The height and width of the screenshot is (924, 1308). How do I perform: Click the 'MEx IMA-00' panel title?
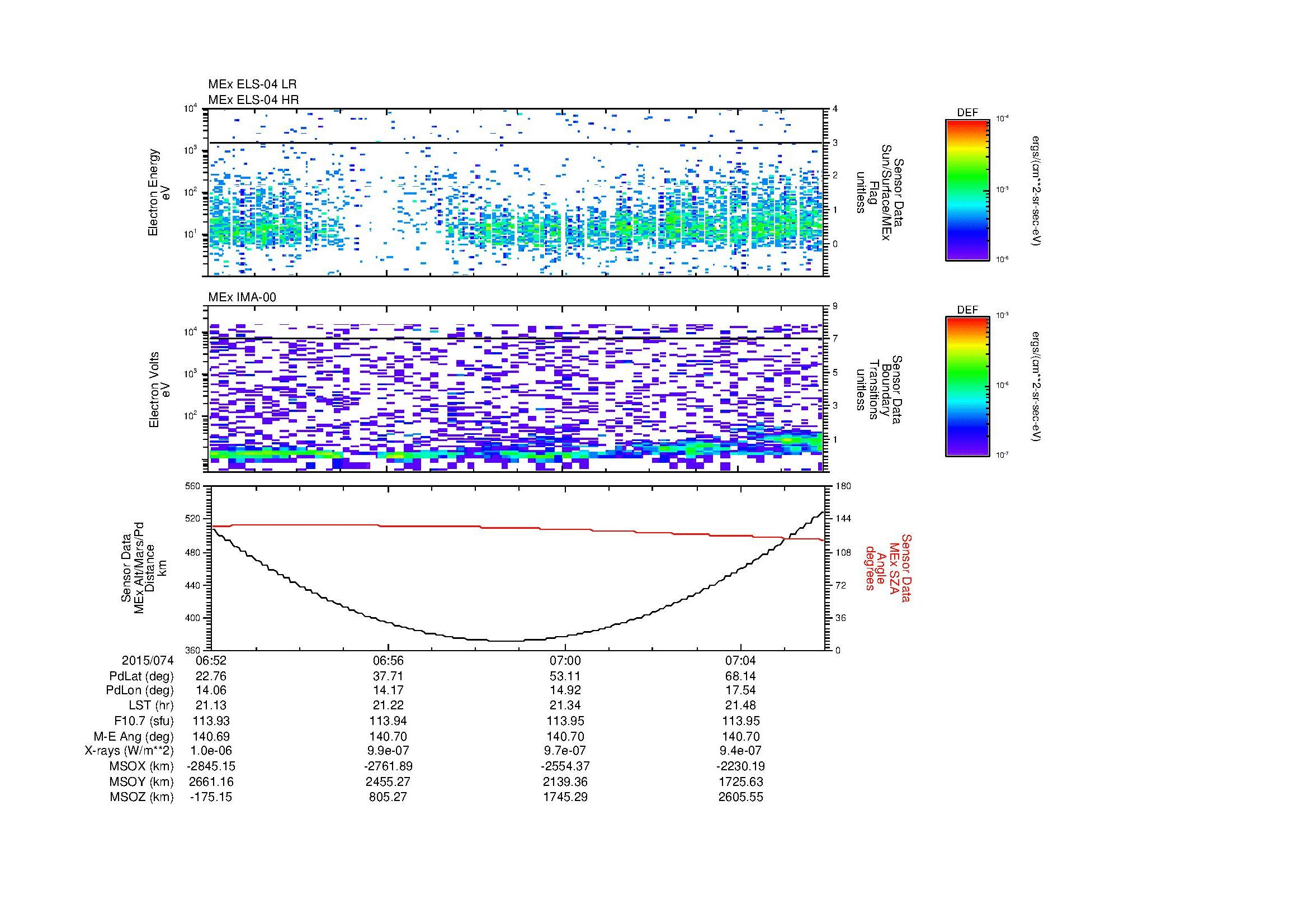pyautogui.click(x=242, y=297)
